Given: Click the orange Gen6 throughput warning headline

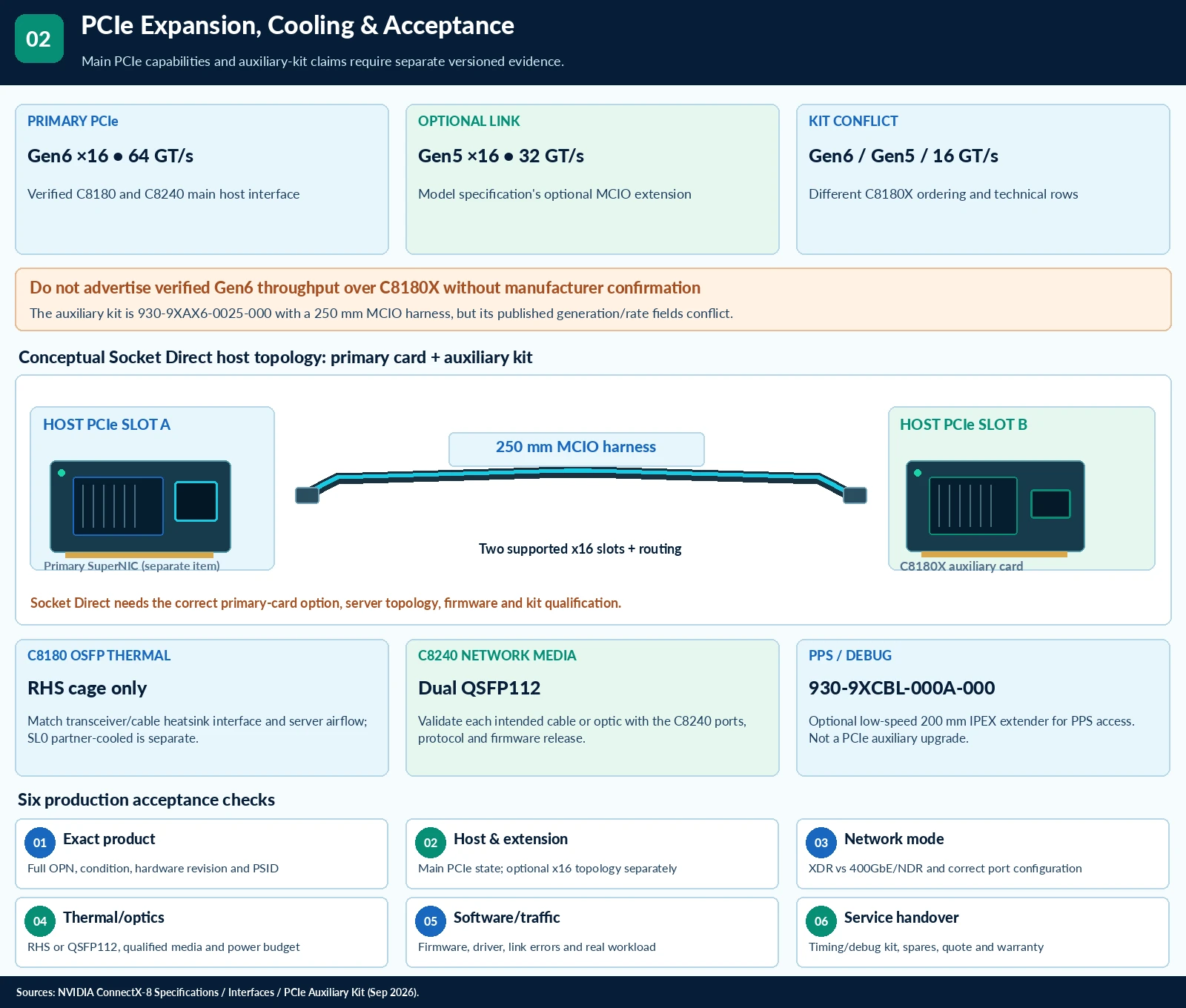Looking at the screenshot, I should coord(365,288).
